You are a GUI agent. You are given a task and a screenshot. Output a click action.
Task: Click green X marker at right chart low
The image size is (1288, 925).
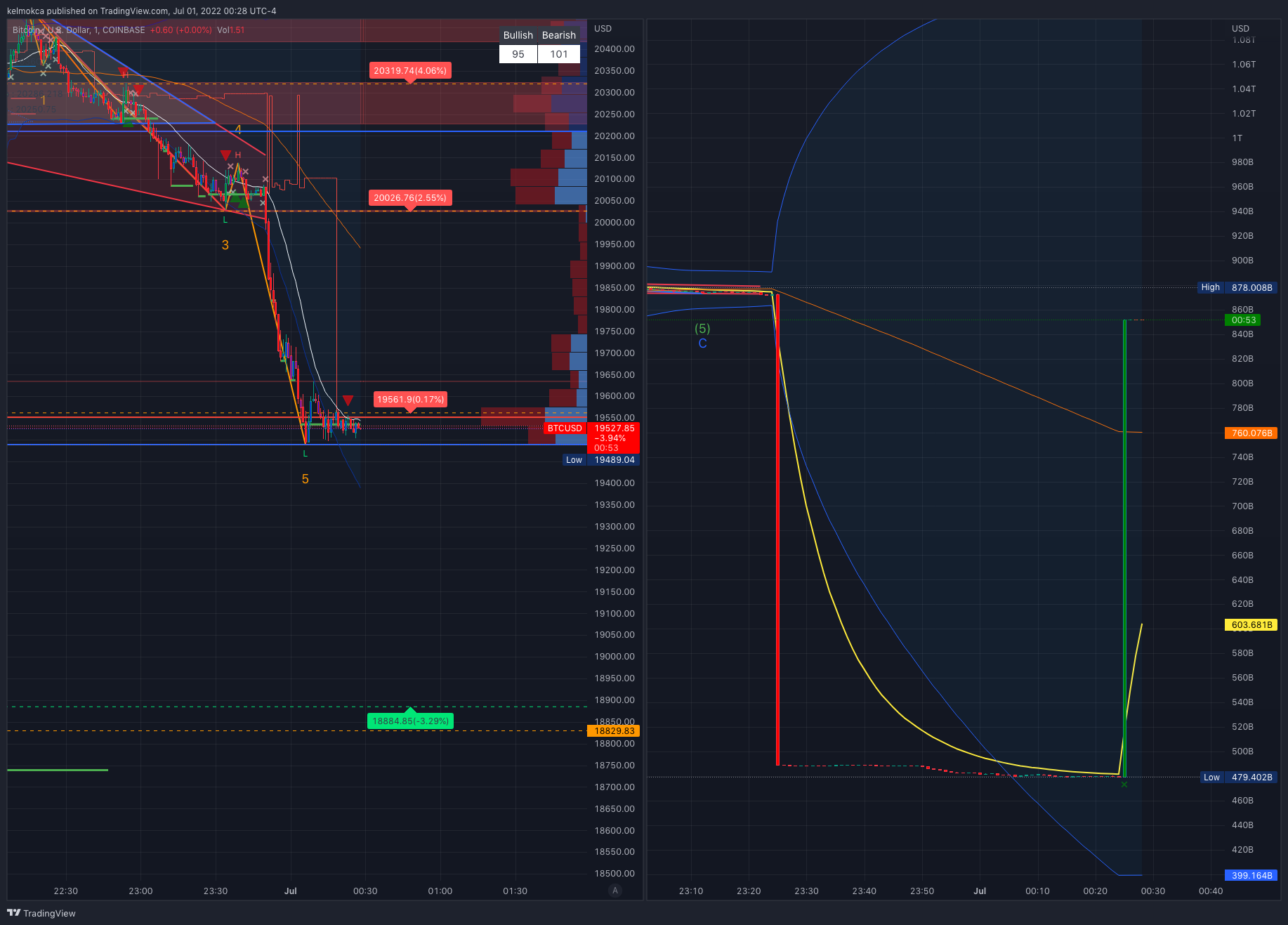point(1124,785)
